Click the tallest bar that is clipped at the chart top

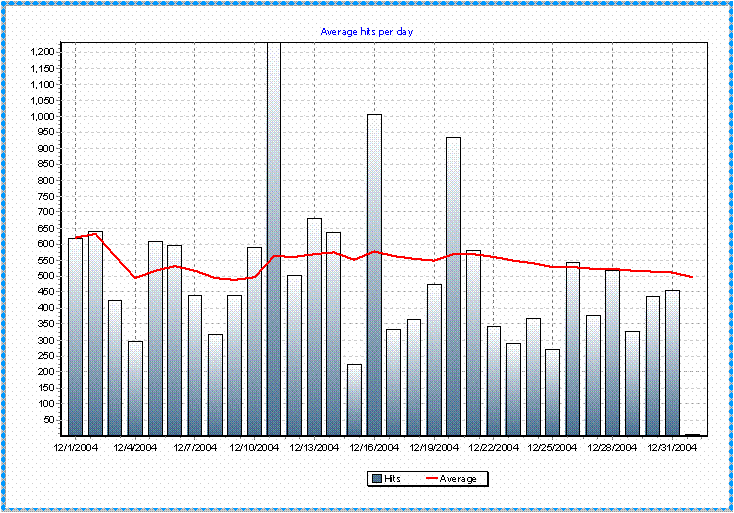[x=274, y=240]
